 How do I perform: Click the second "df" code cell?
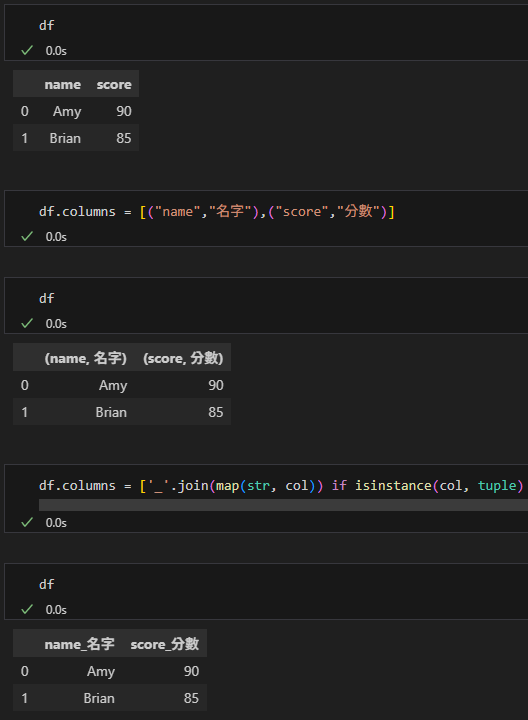tap(46, 298)
